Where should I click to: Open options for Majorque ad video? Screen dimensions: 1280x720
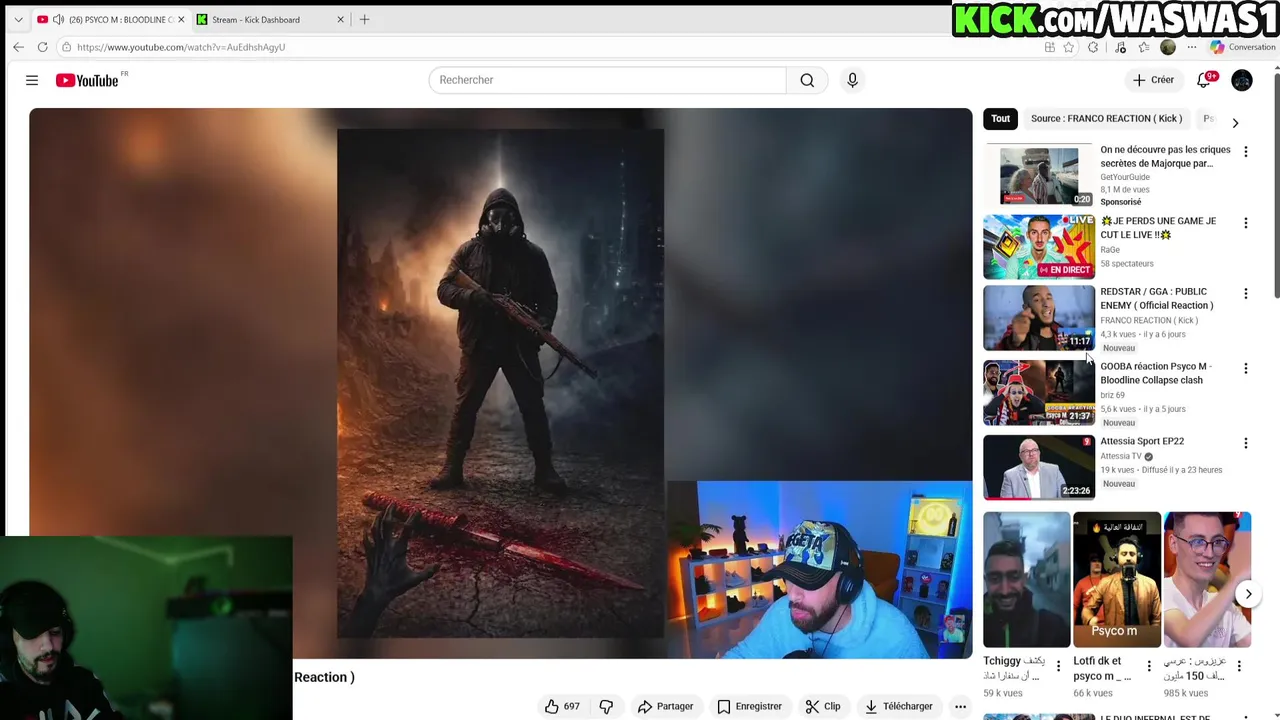1245,152
